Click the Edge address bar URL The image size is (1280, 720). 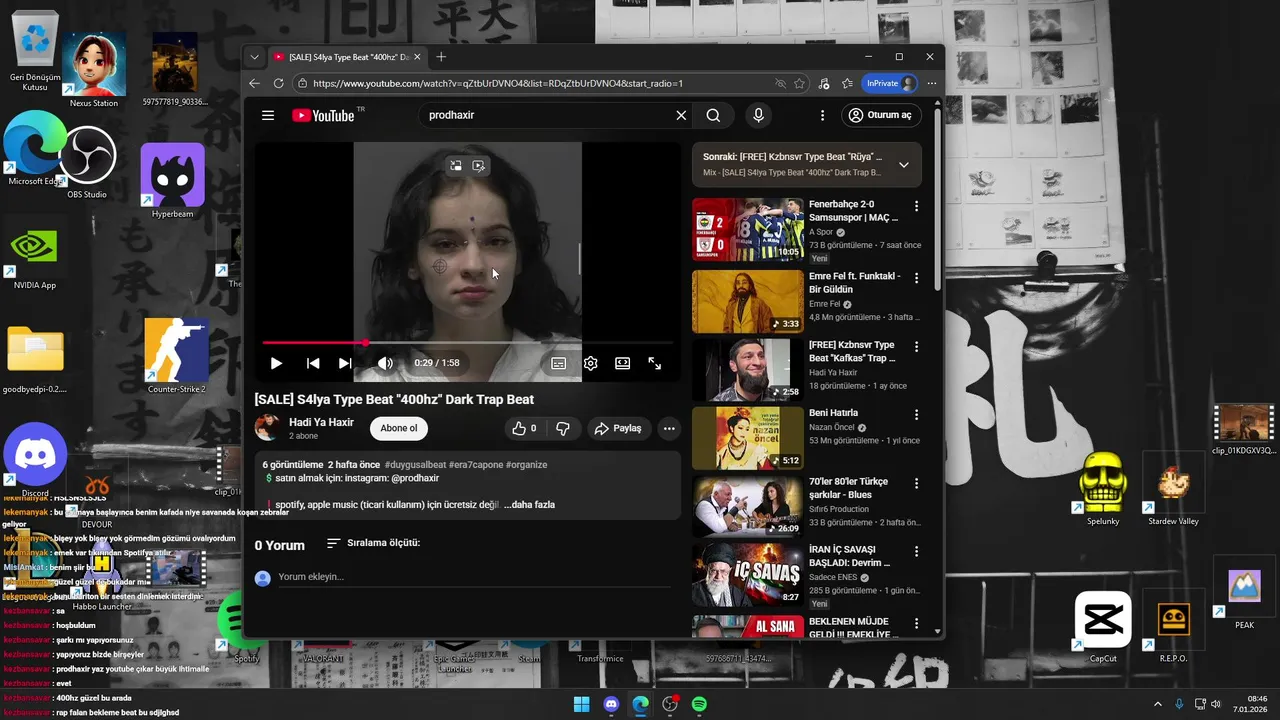click(498, 84)
